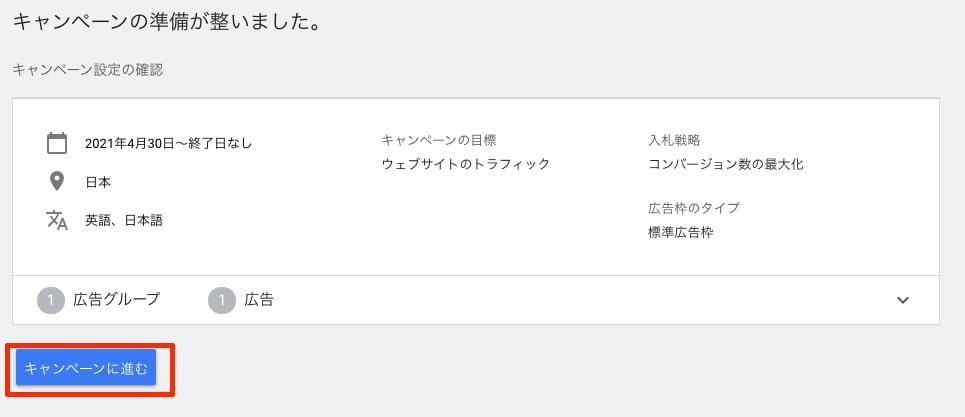Expand the ad group summary chevron
Image resolution: width=965 pixels, height=417 pixels.
click(x=903, y=300)
